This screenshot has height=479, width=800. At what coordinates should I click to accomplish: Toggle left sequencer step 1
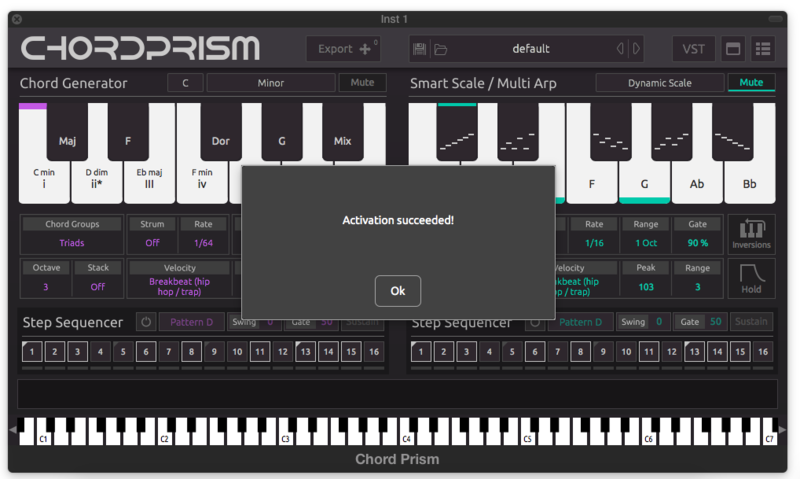click(32, 351)
